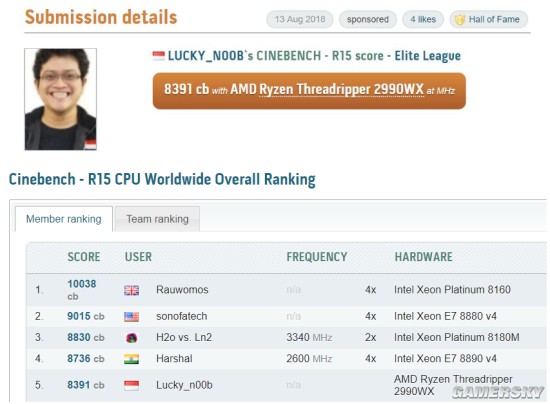This screenshot has height=404, width=550.
Task: Open LUCKY_NOOB's profile photo
Action: pos(60,99)
